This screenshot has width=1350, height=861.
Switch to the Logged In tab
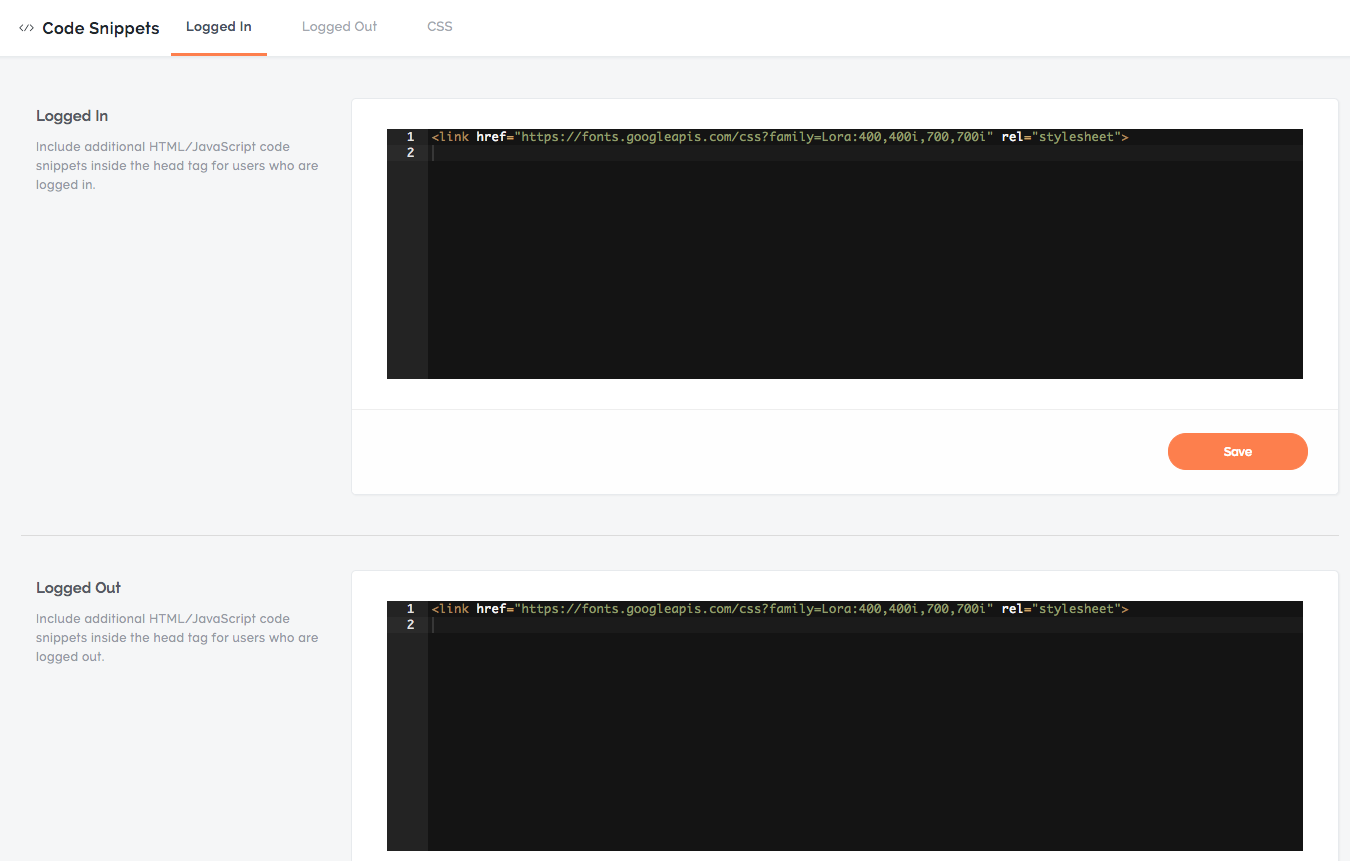tap(219, 27)
